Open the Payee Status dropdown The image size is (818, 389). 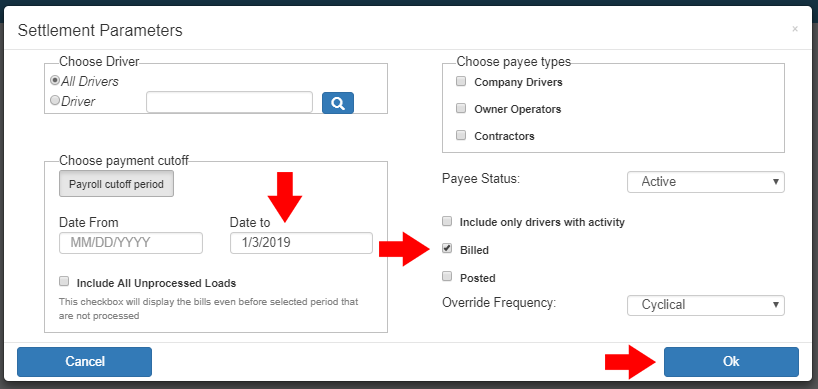pyautogui.click(x=706, y=182)
